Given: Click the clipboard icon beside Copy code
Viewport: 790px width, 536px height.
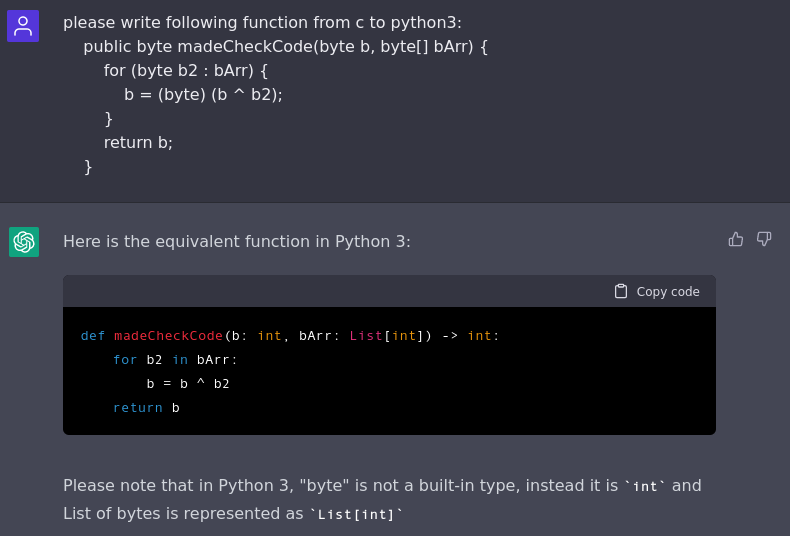Looking at the screenshot, I should 621,291.
